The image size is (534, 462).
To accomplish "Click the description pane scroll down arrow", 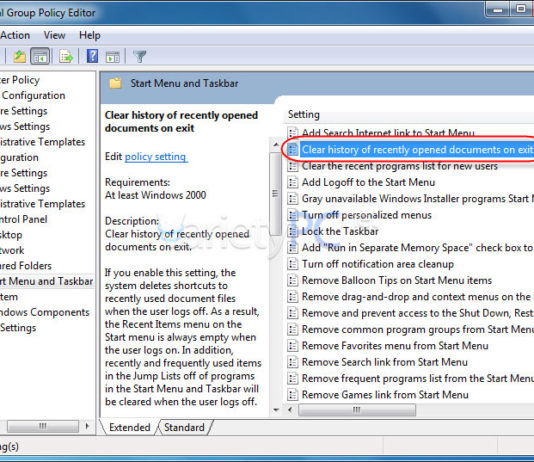I will coord(276,410).
